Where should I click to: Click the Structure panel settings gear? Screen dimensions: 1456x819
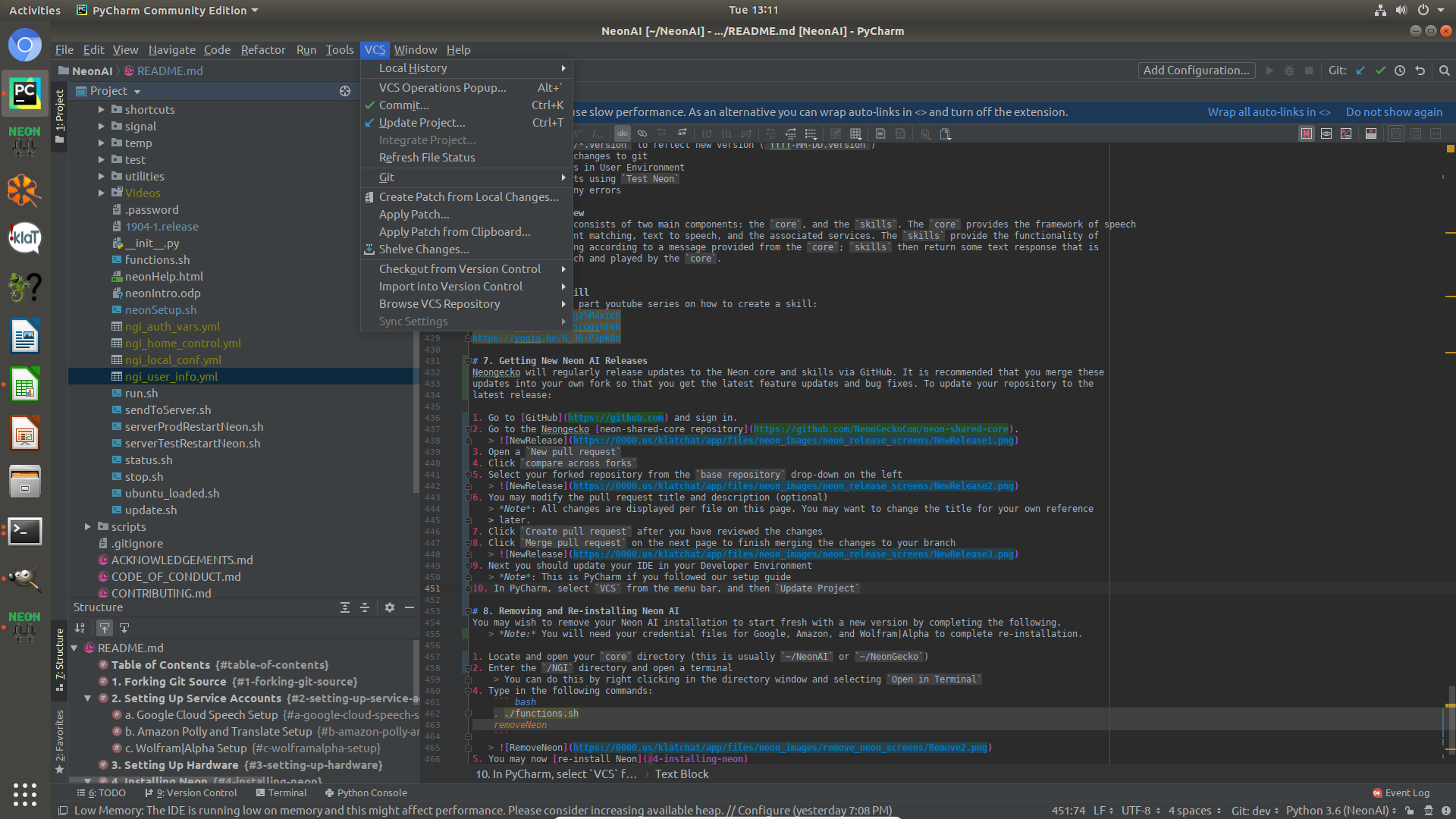coord(390,607)
